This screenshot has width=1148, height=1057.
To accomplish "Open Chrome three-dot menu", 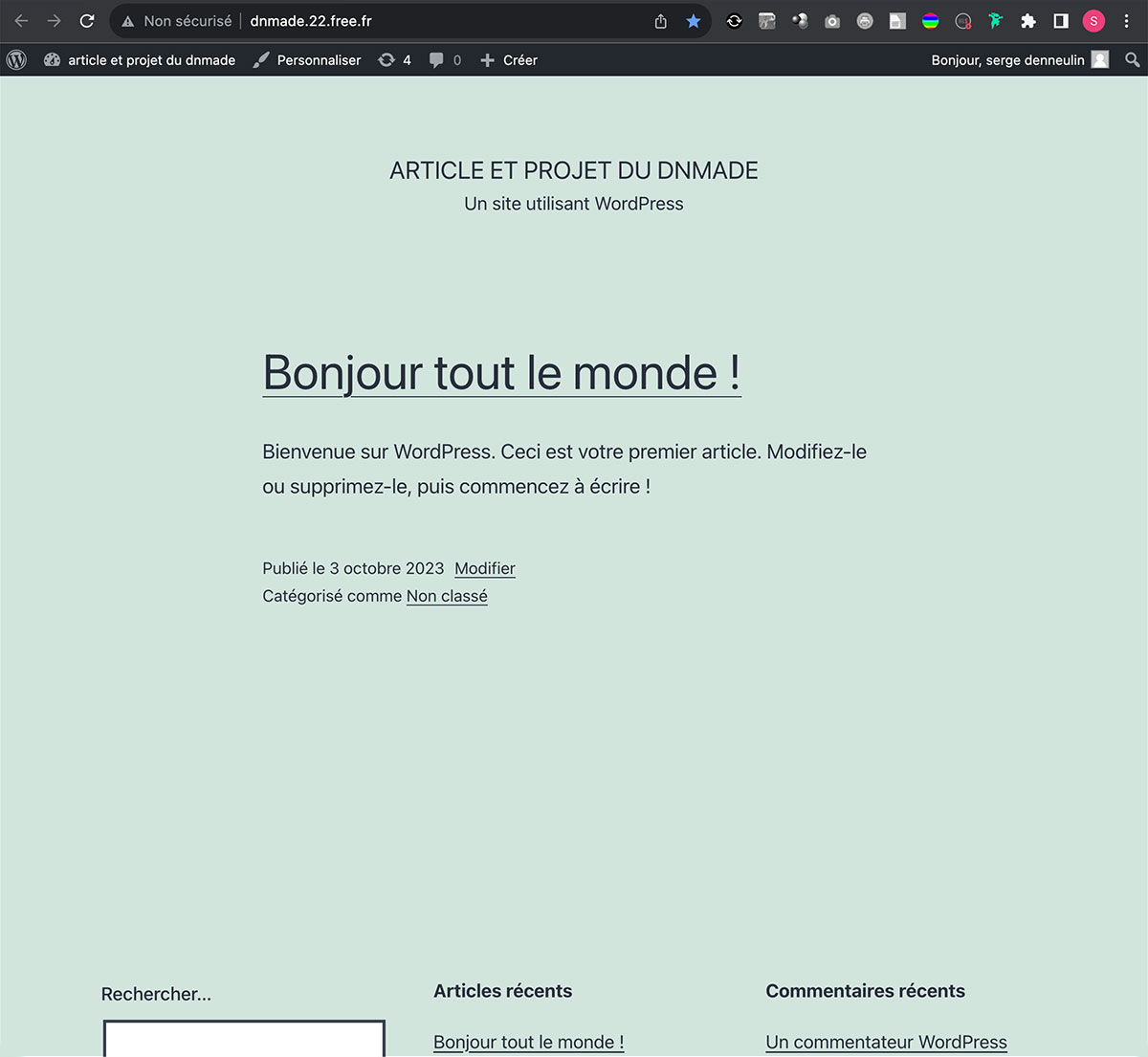I will 1126,21.
